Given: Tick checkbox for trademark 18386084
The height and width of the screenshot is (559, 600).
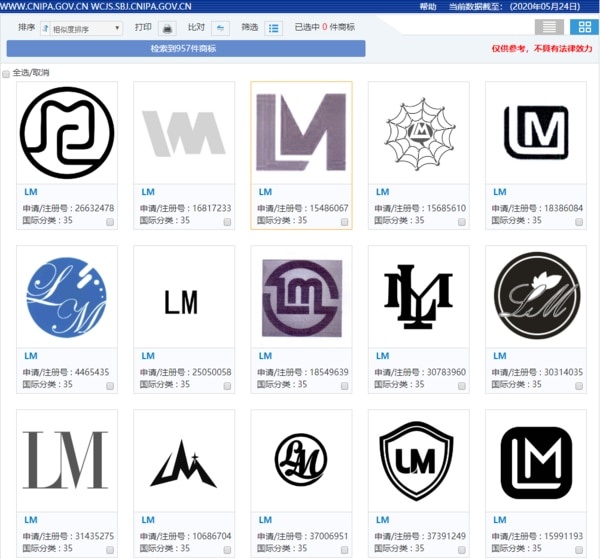Looking at the screenshot, I should [x=579, y=222].
